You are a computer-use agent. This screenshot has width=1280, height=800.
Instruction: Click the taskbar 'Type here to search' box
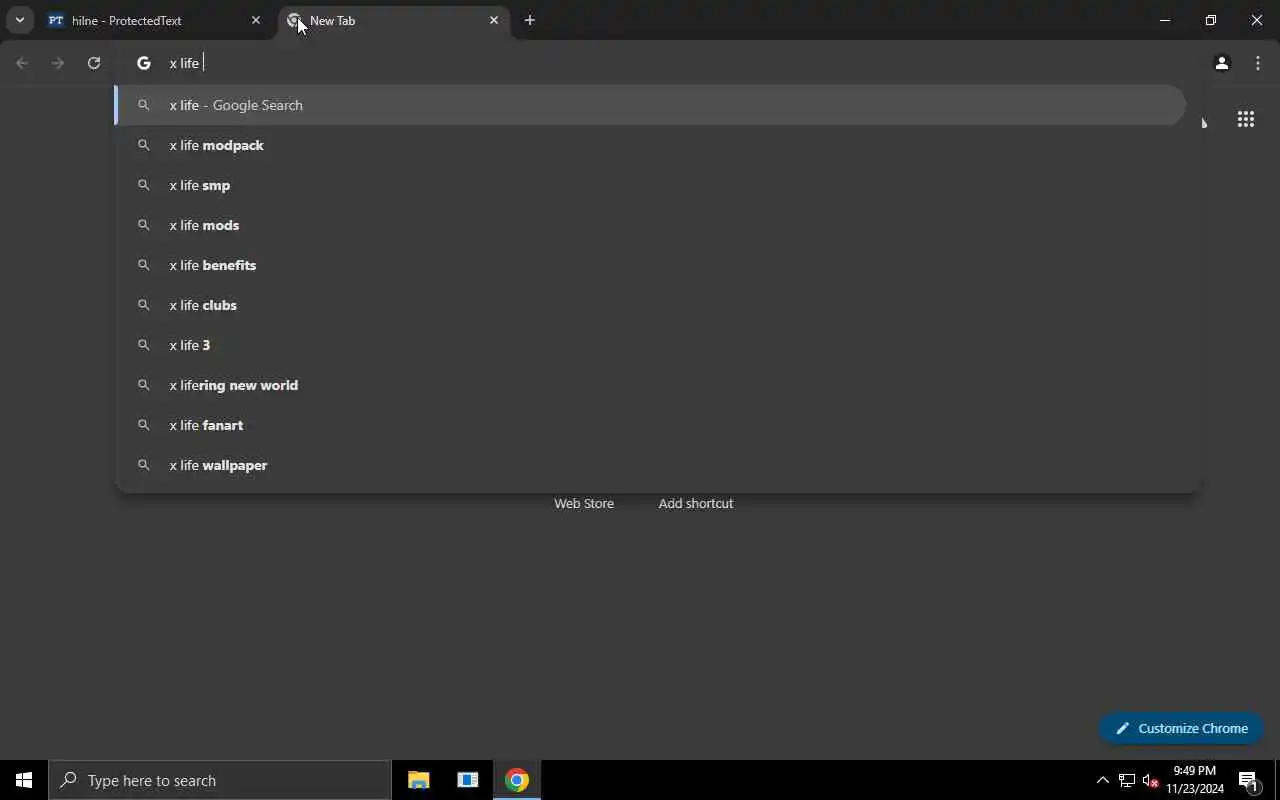pyautogui.click(x=220, y=780)
